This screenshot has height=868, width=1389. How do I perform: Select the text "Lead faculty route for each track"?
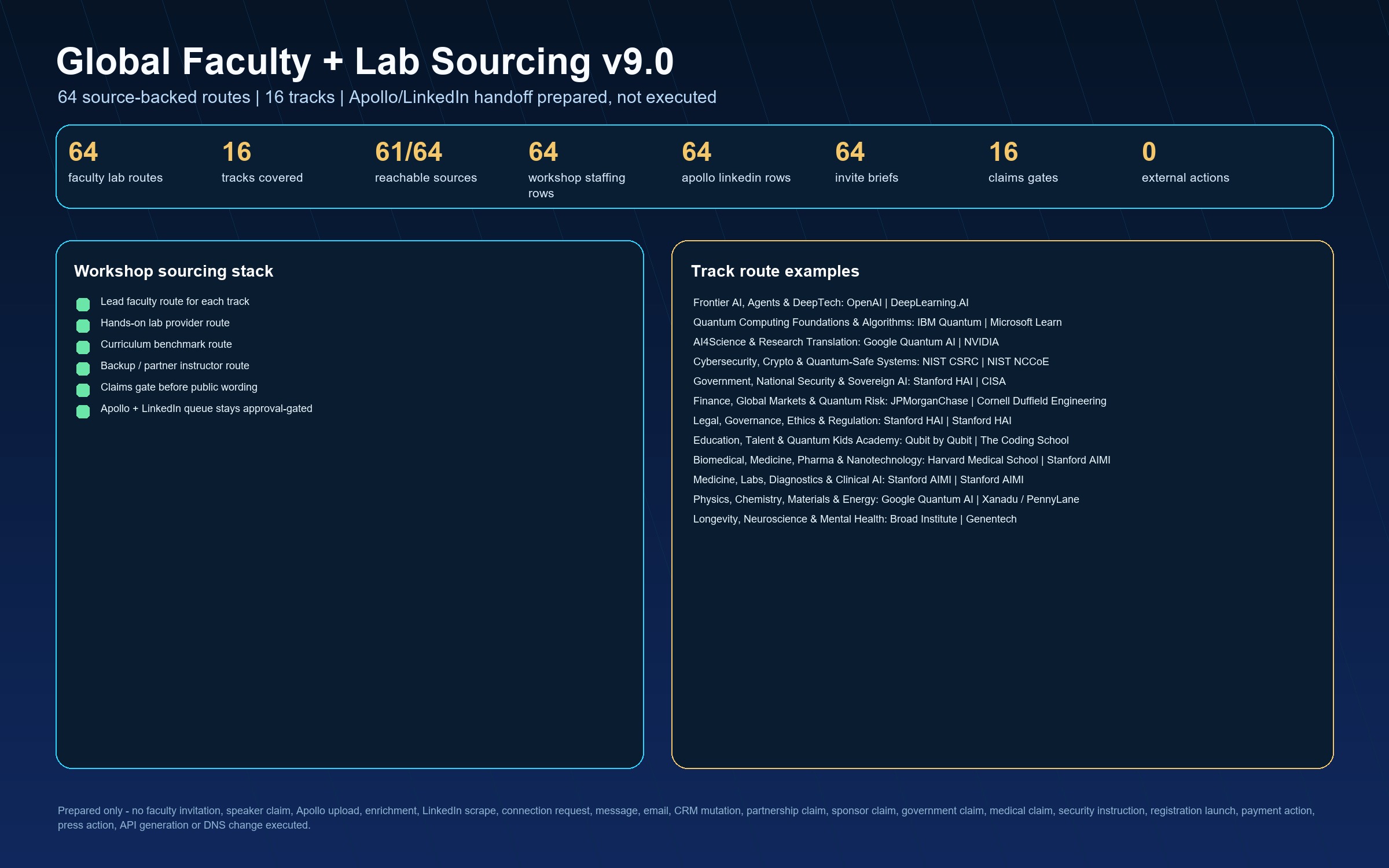[x=175, y=301]
